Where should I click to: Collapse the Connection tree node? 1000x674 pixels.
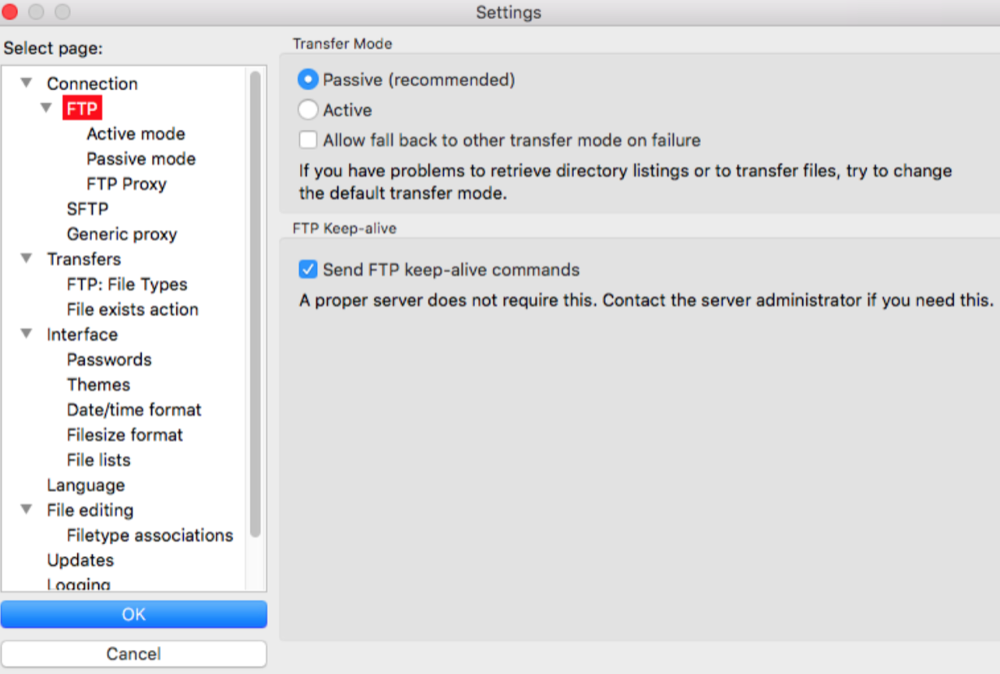pos(26,82)
